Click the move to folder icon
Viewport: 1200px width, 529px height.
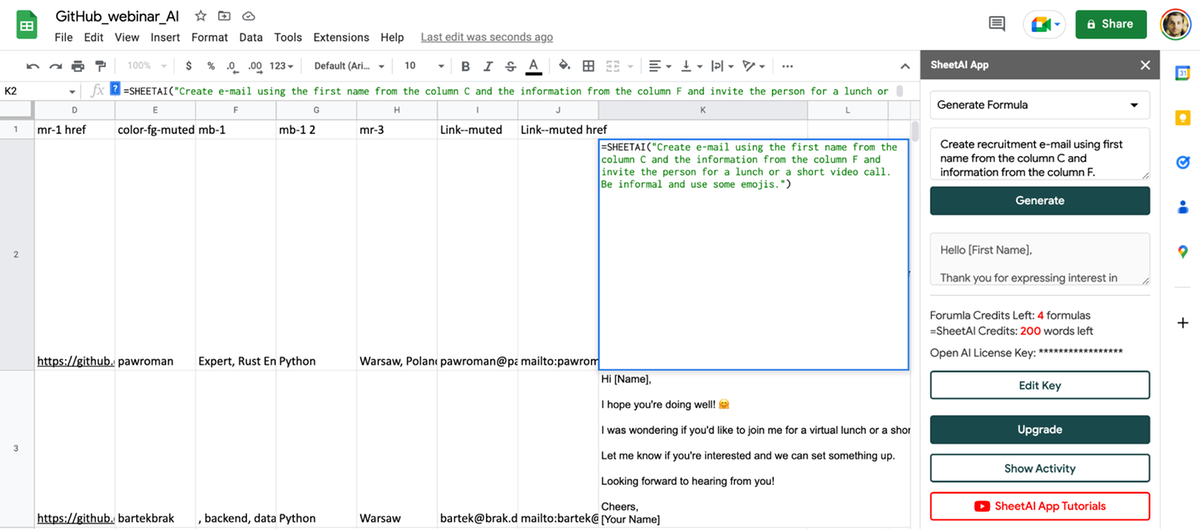pos(224,18)
